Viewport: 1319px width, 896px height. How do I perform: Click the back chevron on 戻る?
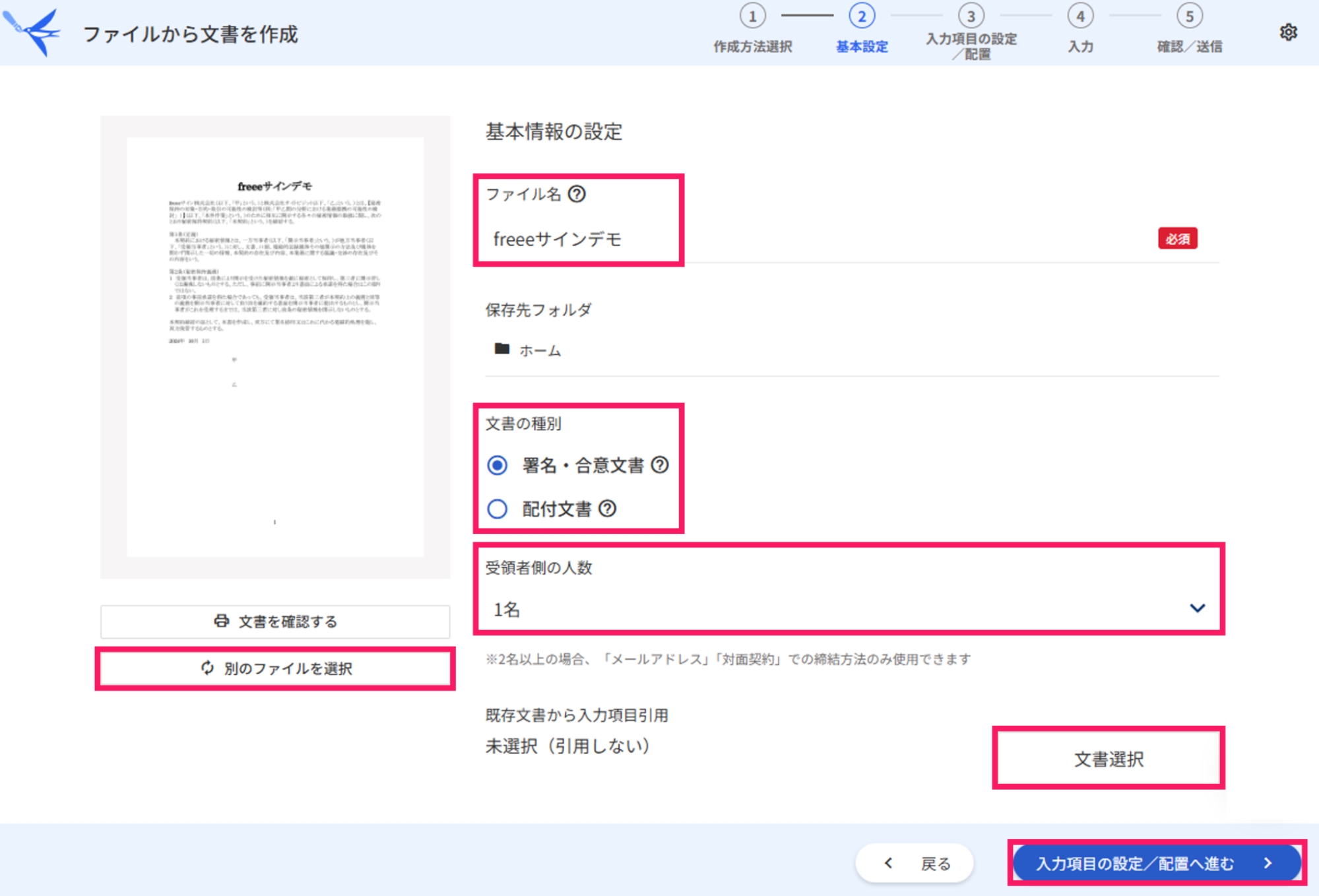(889, 863)
